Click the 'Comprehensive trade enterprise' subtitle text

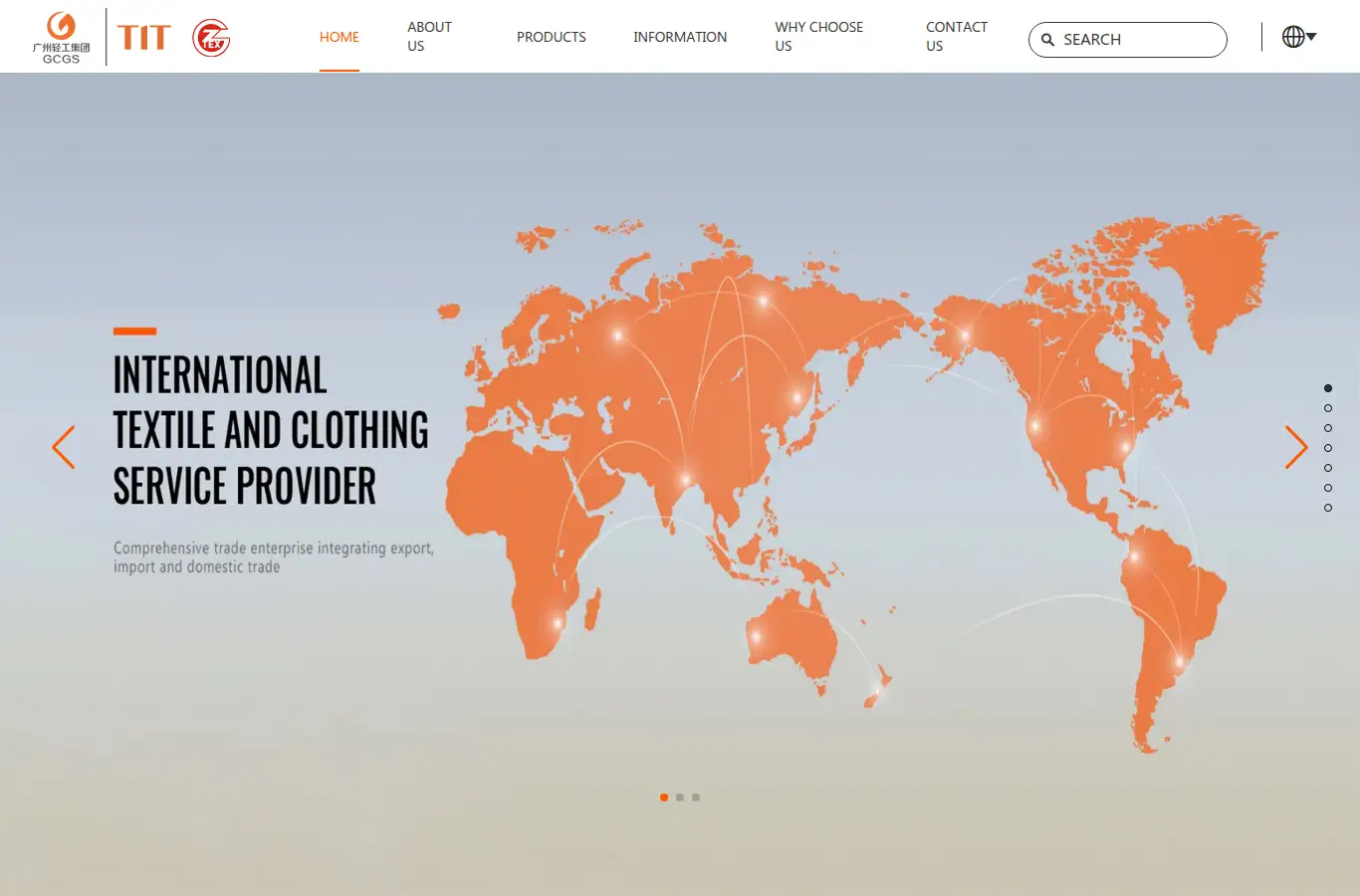coord(274,558)
